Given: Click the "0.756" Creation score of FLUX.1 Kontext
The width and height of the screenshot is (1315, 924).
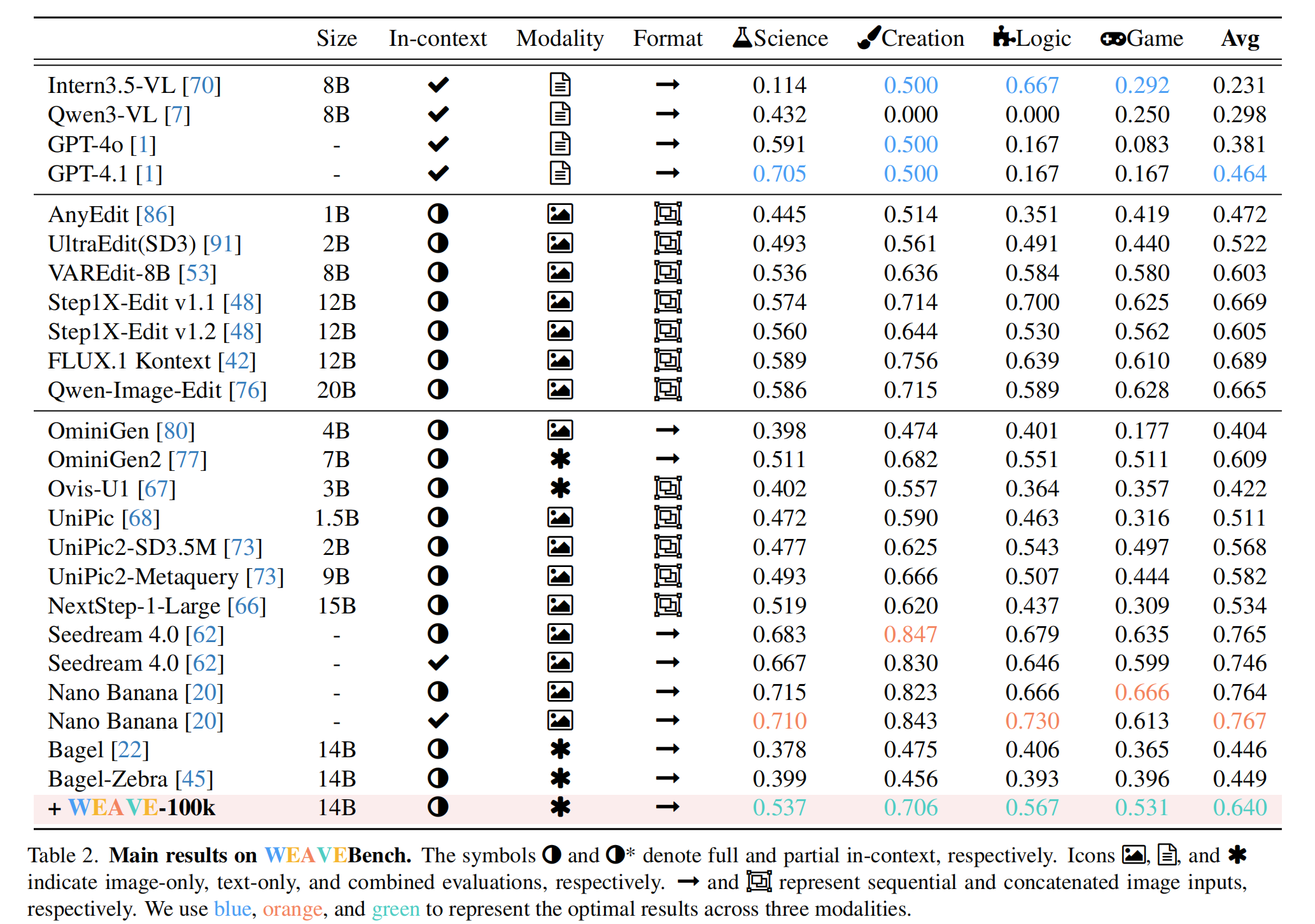Looking at the screenshot, I should 911,361.
